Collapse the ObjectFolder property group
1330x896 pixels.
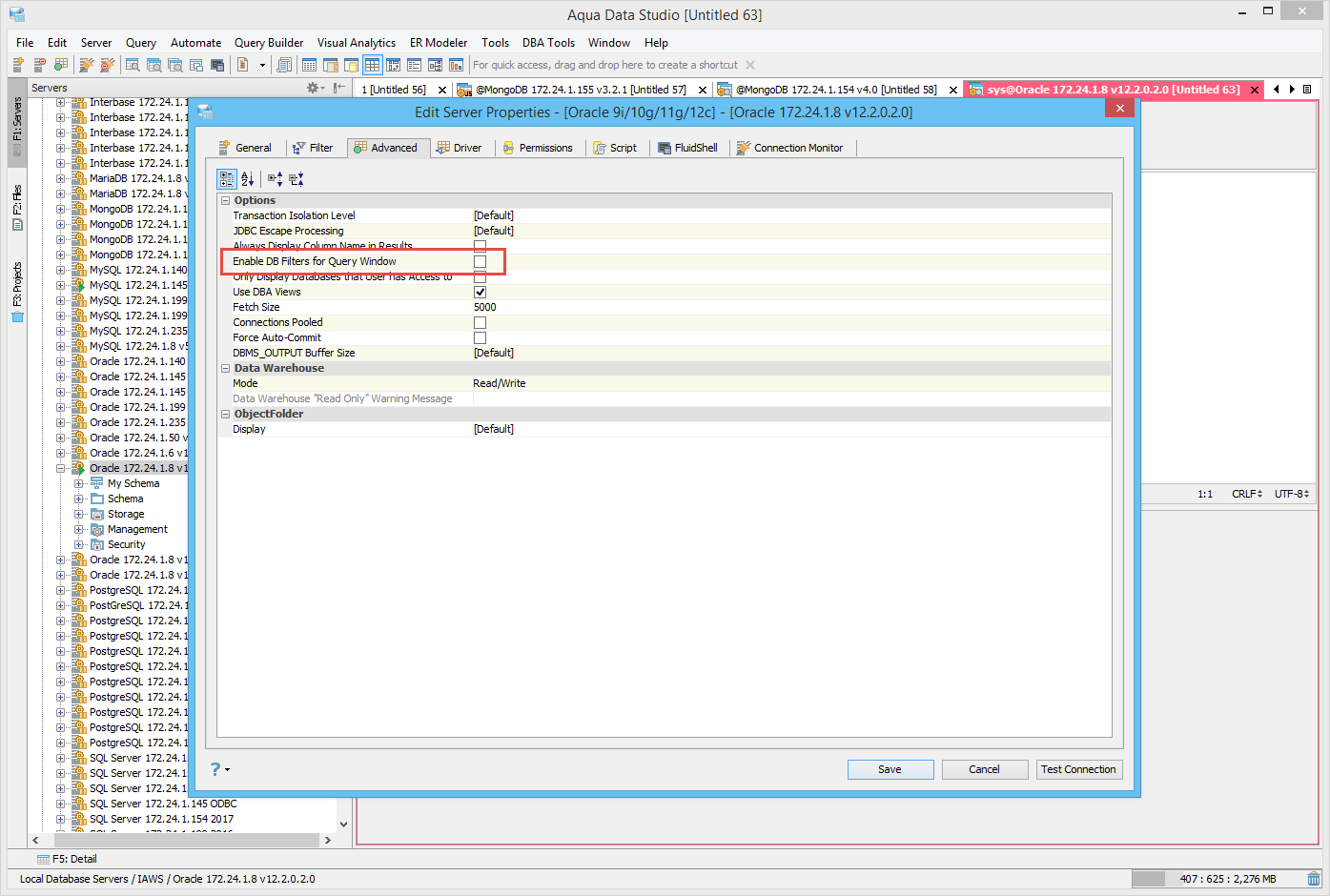click(226, 414)
